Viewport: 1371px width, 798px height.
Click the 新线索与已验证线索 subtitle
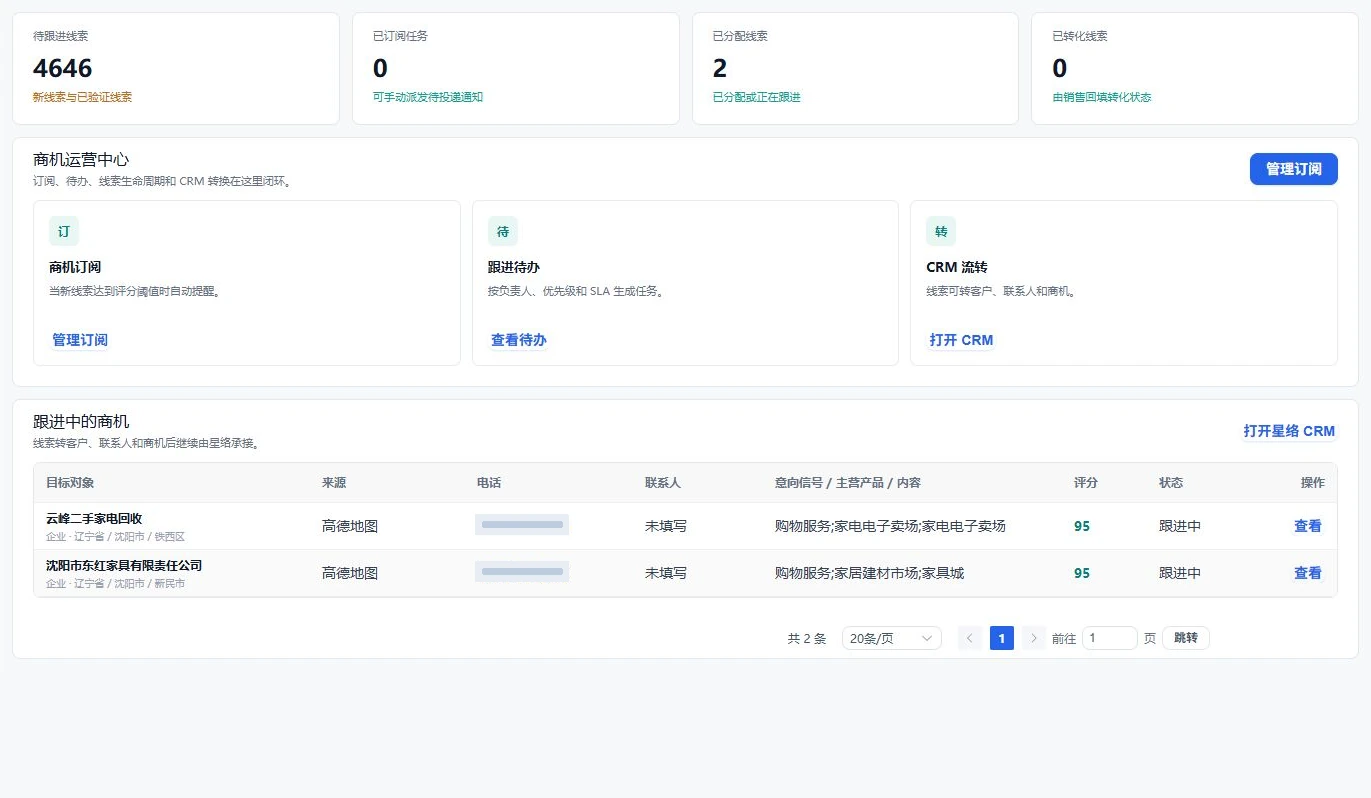click(82, 97)
